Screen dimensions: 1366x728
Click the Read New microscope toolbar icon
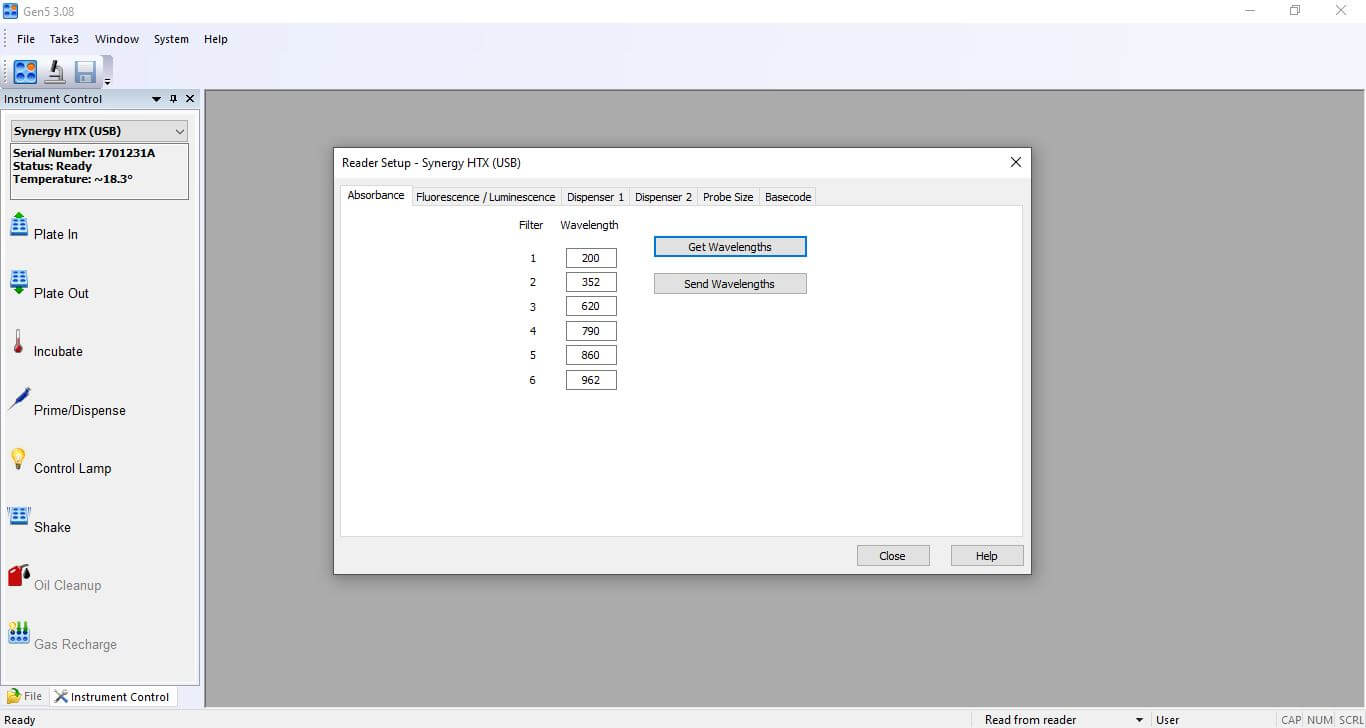55,72
